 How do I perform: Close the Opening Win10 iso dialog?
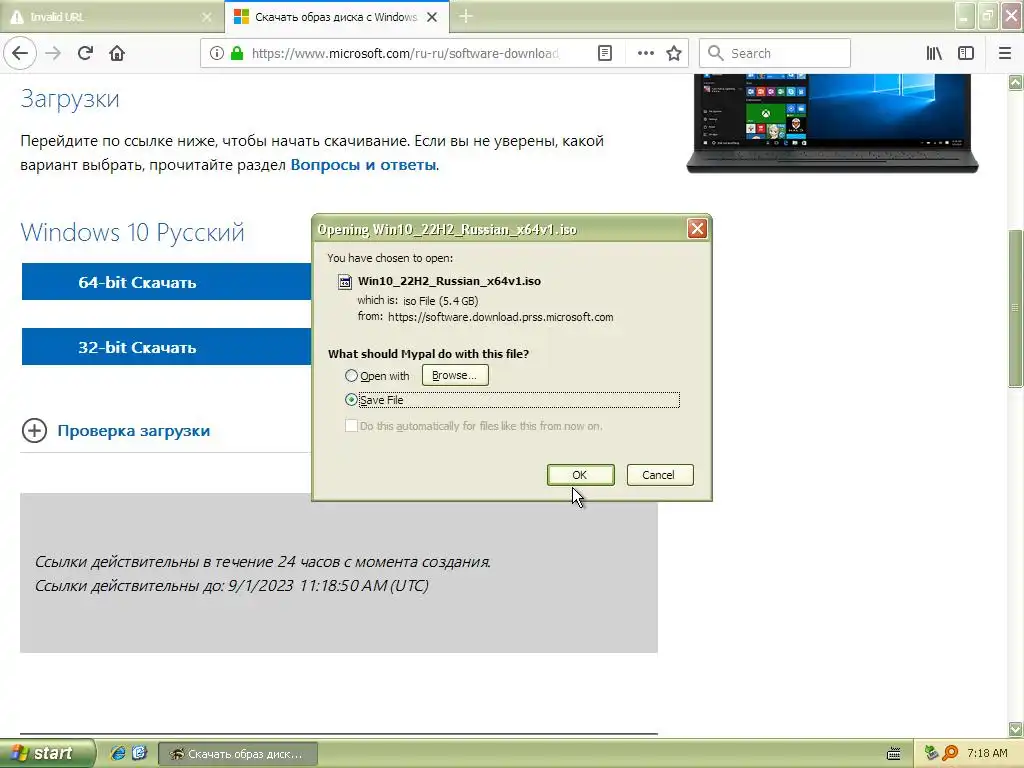coord(697,229)
